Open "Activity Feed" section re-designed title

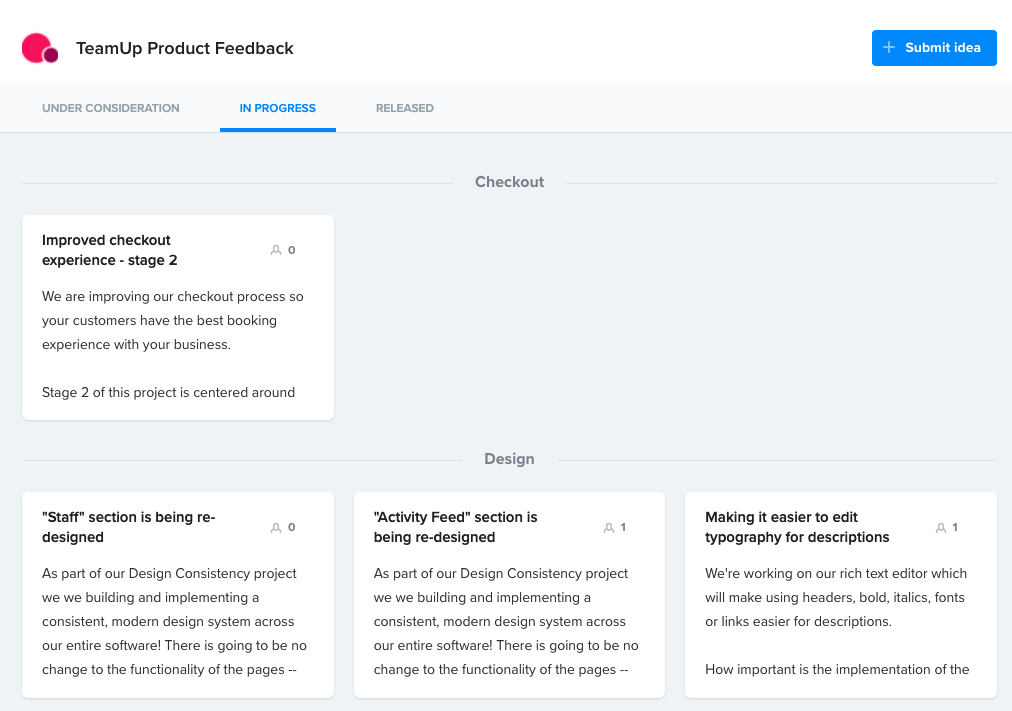click(455, 527)
